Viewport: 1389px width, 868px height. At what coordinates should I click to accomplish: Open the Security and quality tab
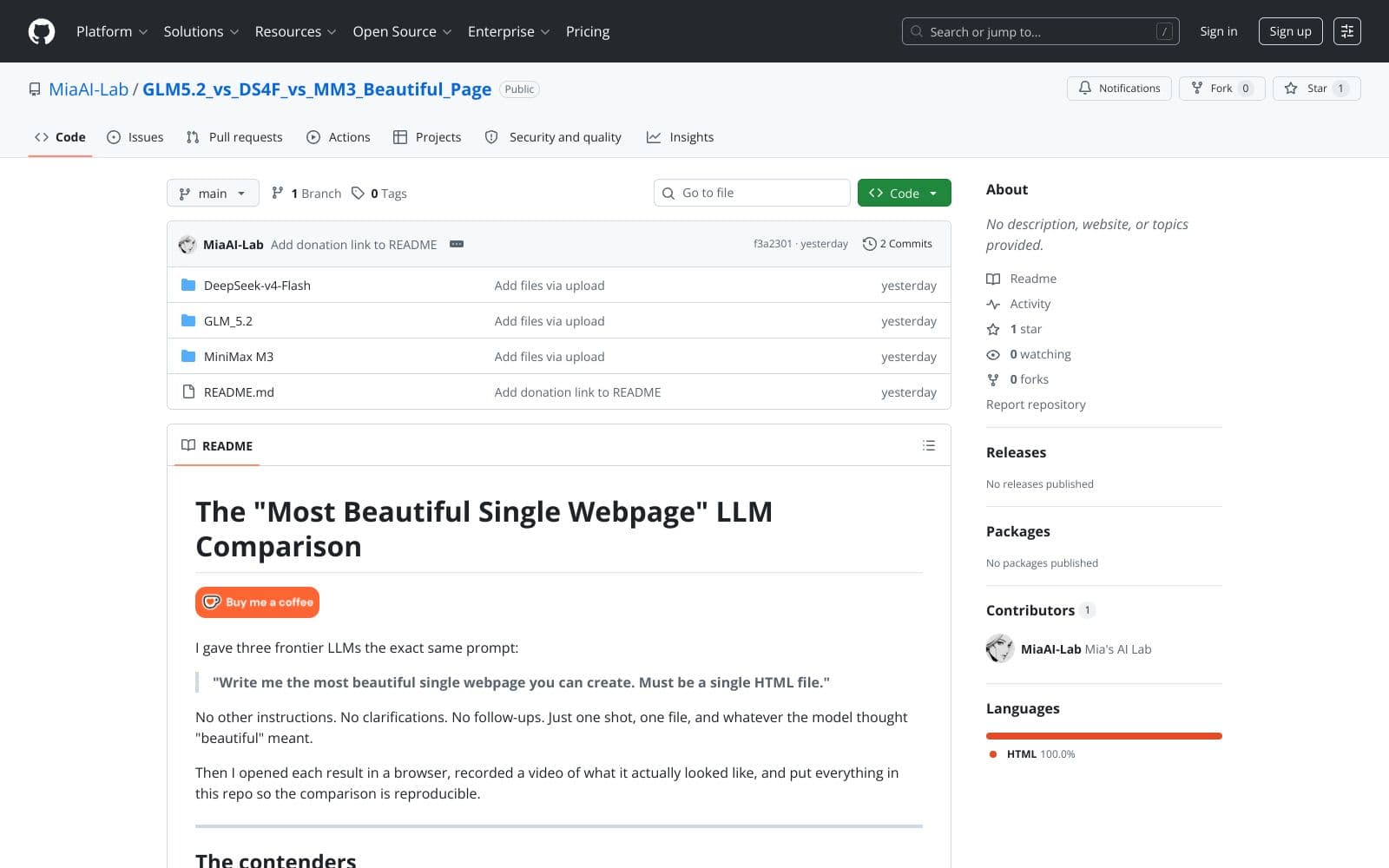pos(553,137)
